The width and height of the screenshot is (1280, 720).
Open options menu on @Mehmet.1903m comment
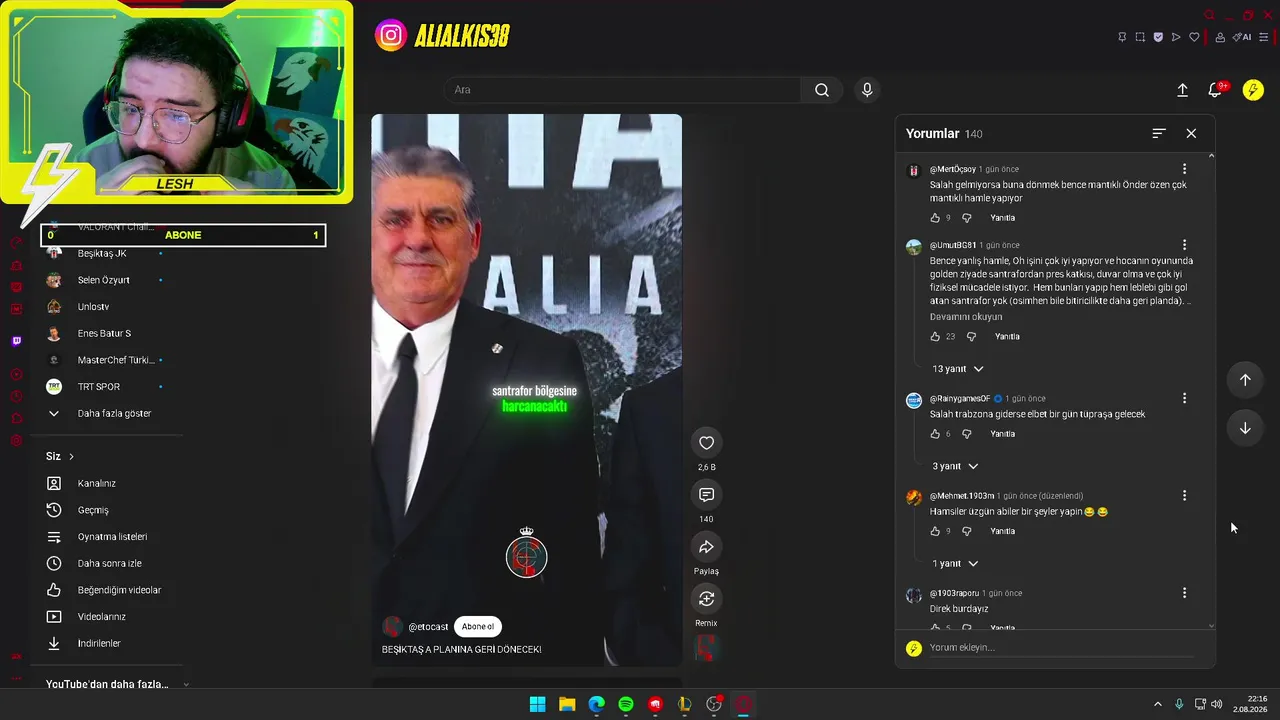pos(1184,495)
